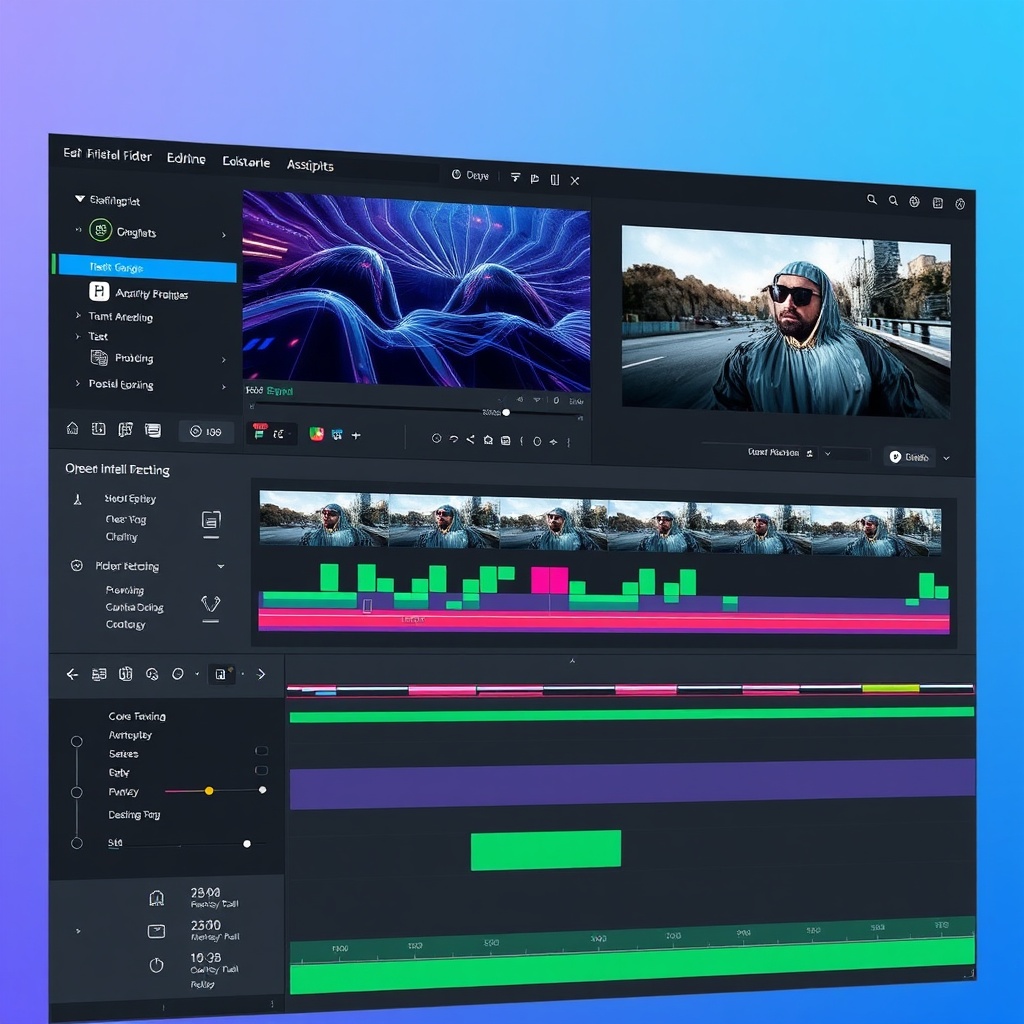Select the radio circle beside Std
The height and width of the screenshot is (1024, 1024).
click(x=76, y=843)
